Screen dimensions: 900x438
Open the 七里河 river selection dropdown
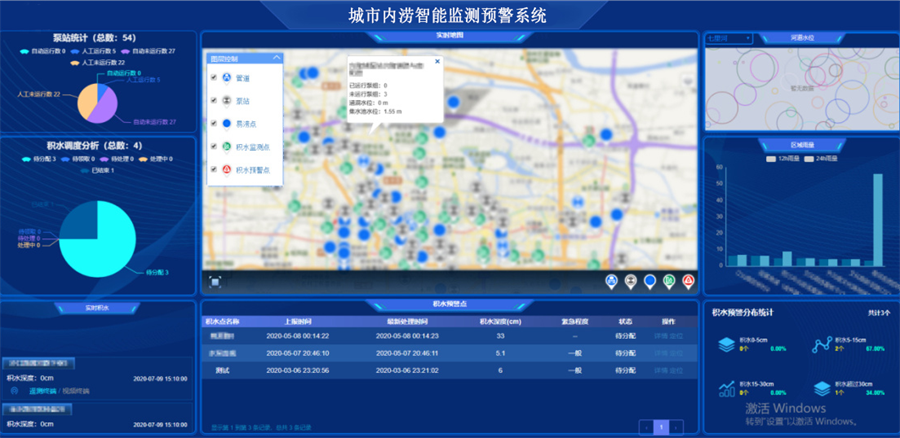point(728,38)
